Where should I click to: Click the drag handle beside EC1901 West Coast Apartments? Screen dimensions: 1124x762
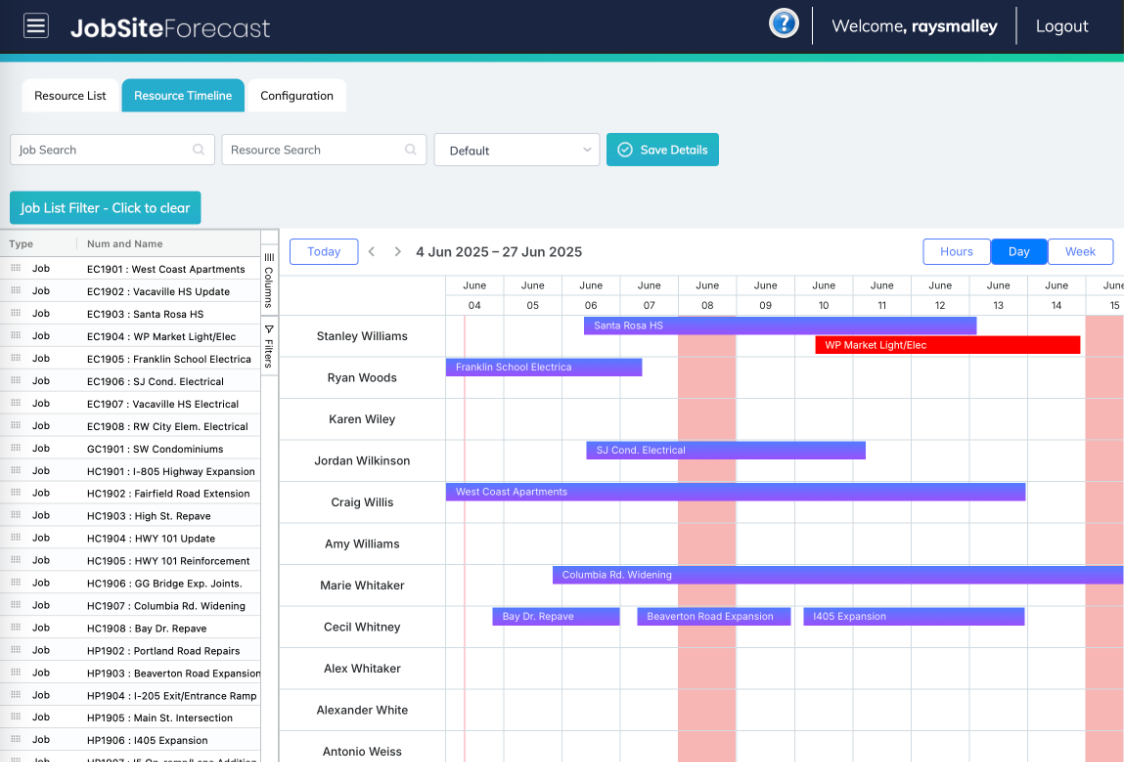(14, 269)
